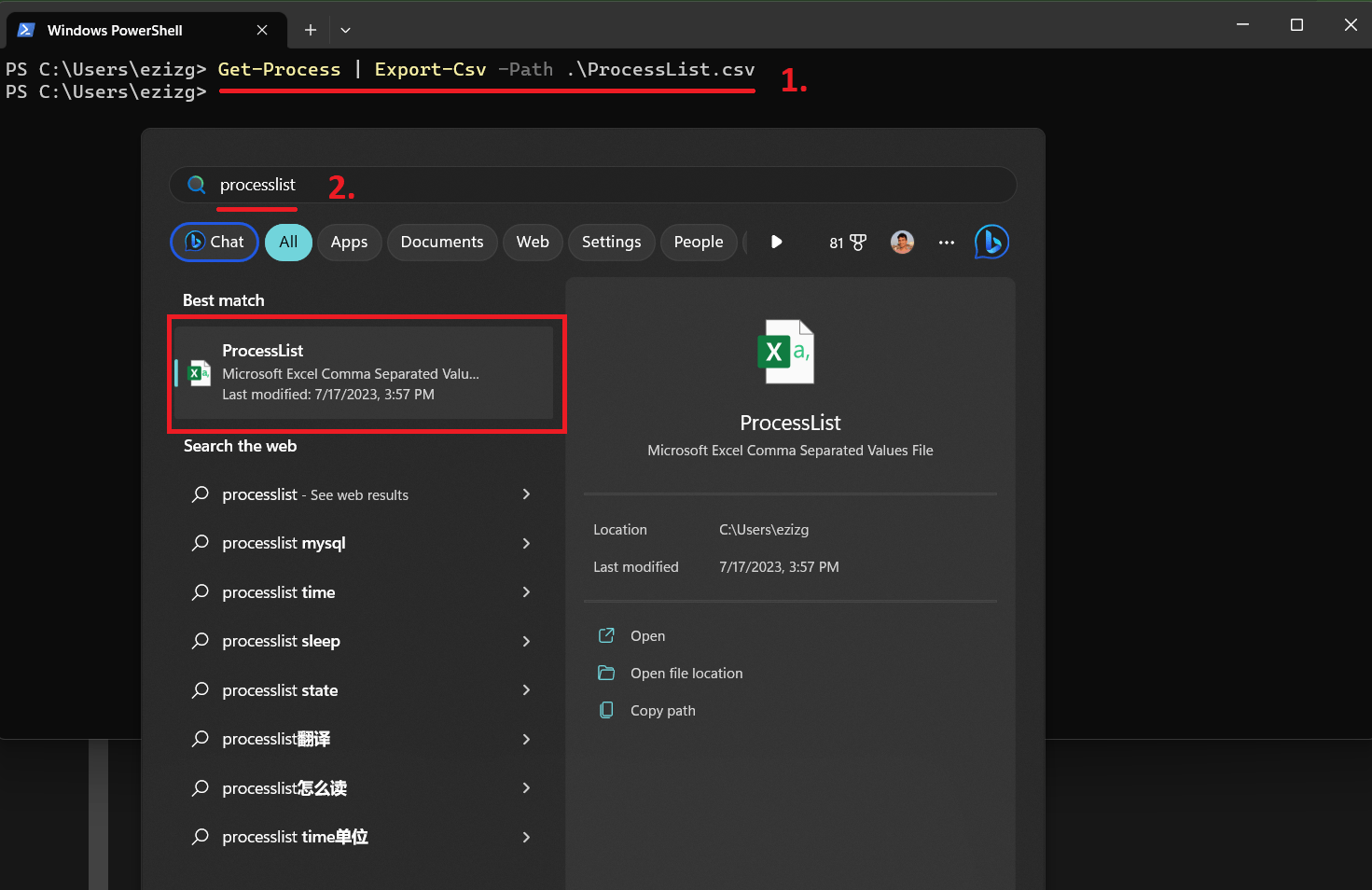Click the Open file location folder icon
Image resolution: width=1372 pixels, height=890 pixels.
606,673
